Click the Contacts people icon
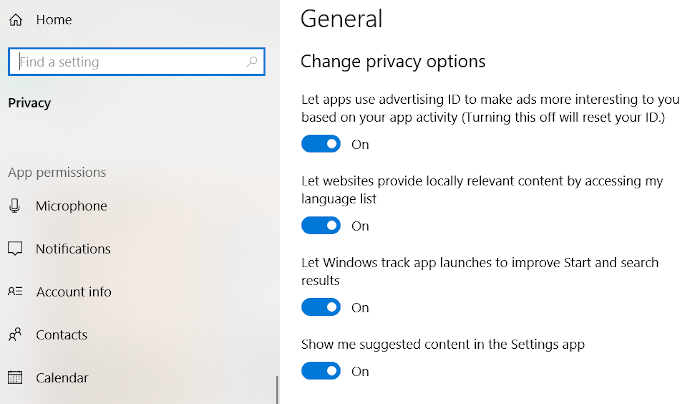The image size is (700, 404). click(x=16, y=335)
